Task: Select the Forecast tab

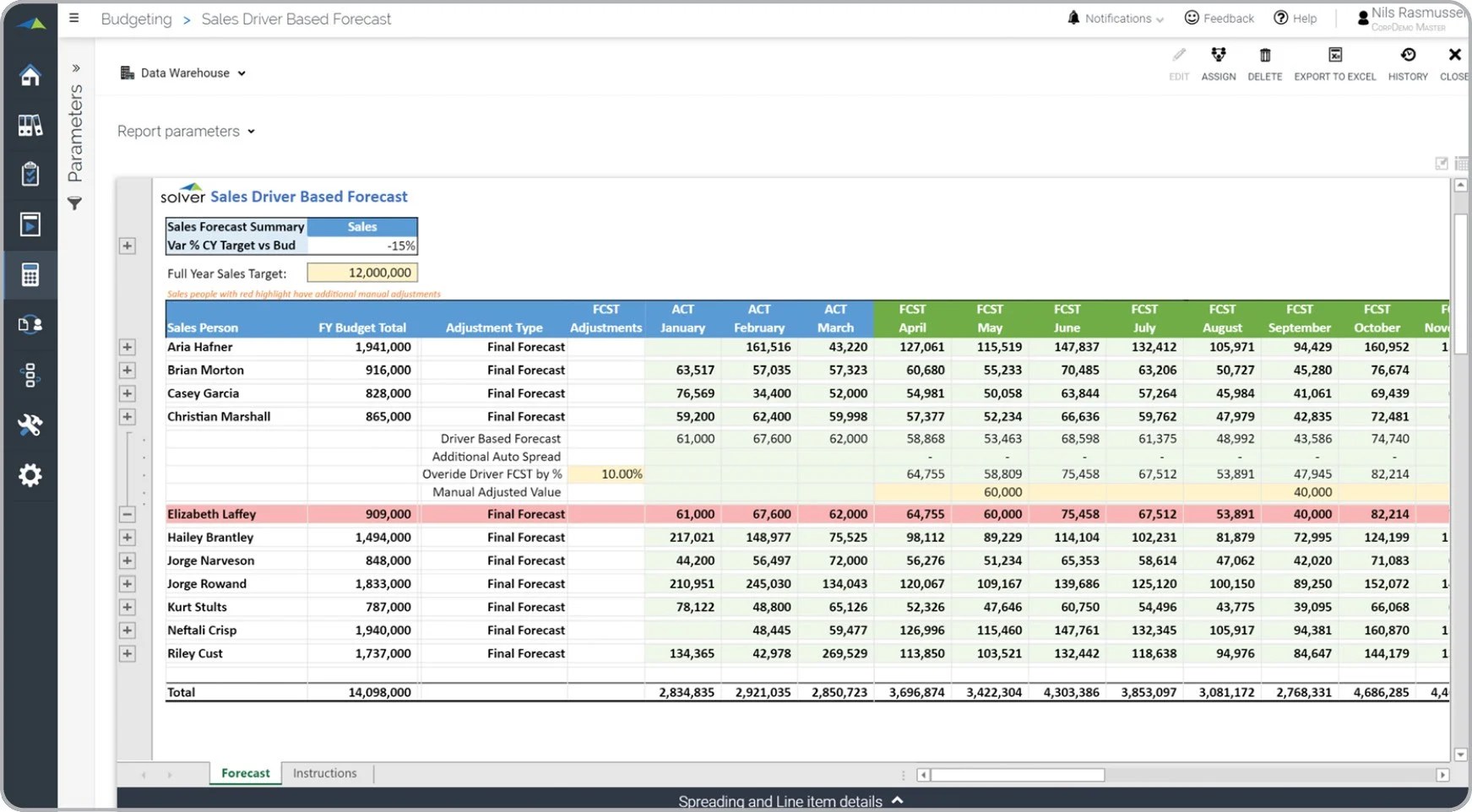Action: 244,772
